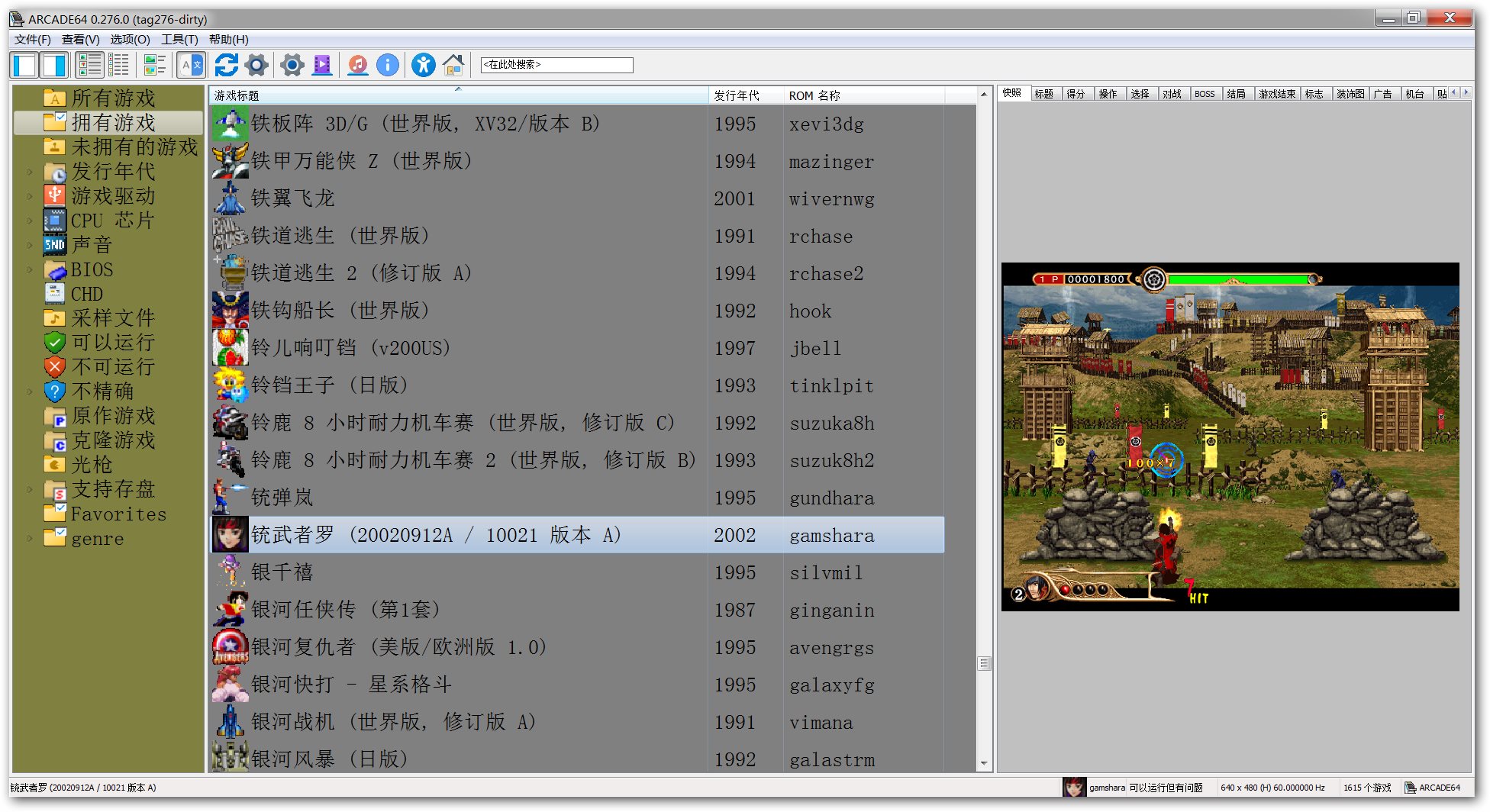This screenshot has height=812, width=1490.
Task: Click the blue accessibility figure icon
Action: [424, 66]
